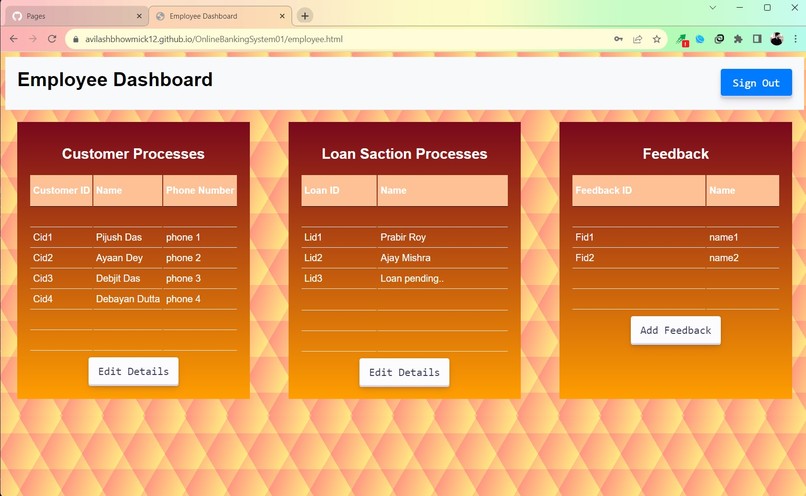
Task: Switch to the Pages tab
Action: click(x=77, y=16)
